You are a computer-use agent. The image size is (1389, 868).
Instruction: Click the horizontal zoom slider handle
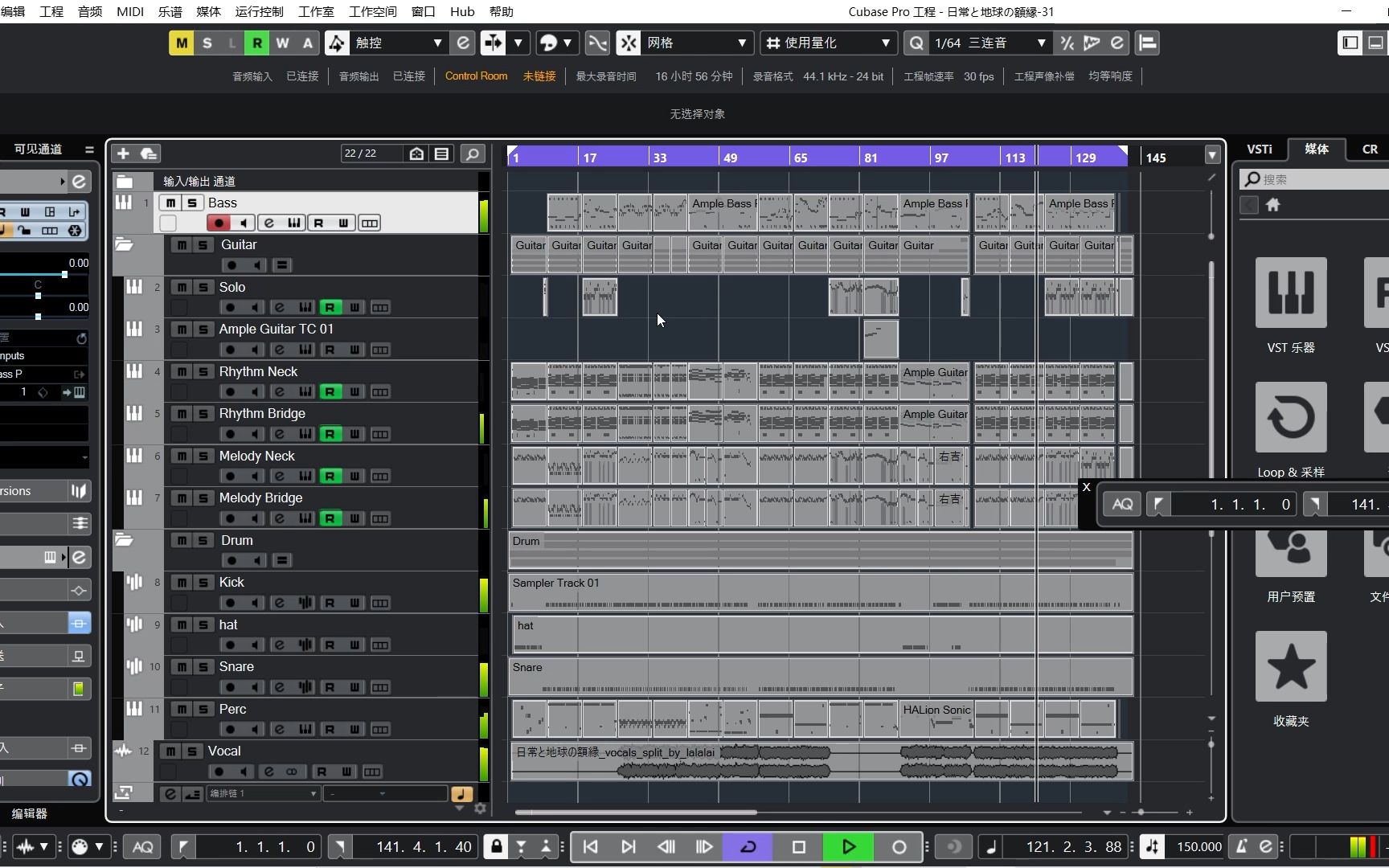click(1141, 812)
